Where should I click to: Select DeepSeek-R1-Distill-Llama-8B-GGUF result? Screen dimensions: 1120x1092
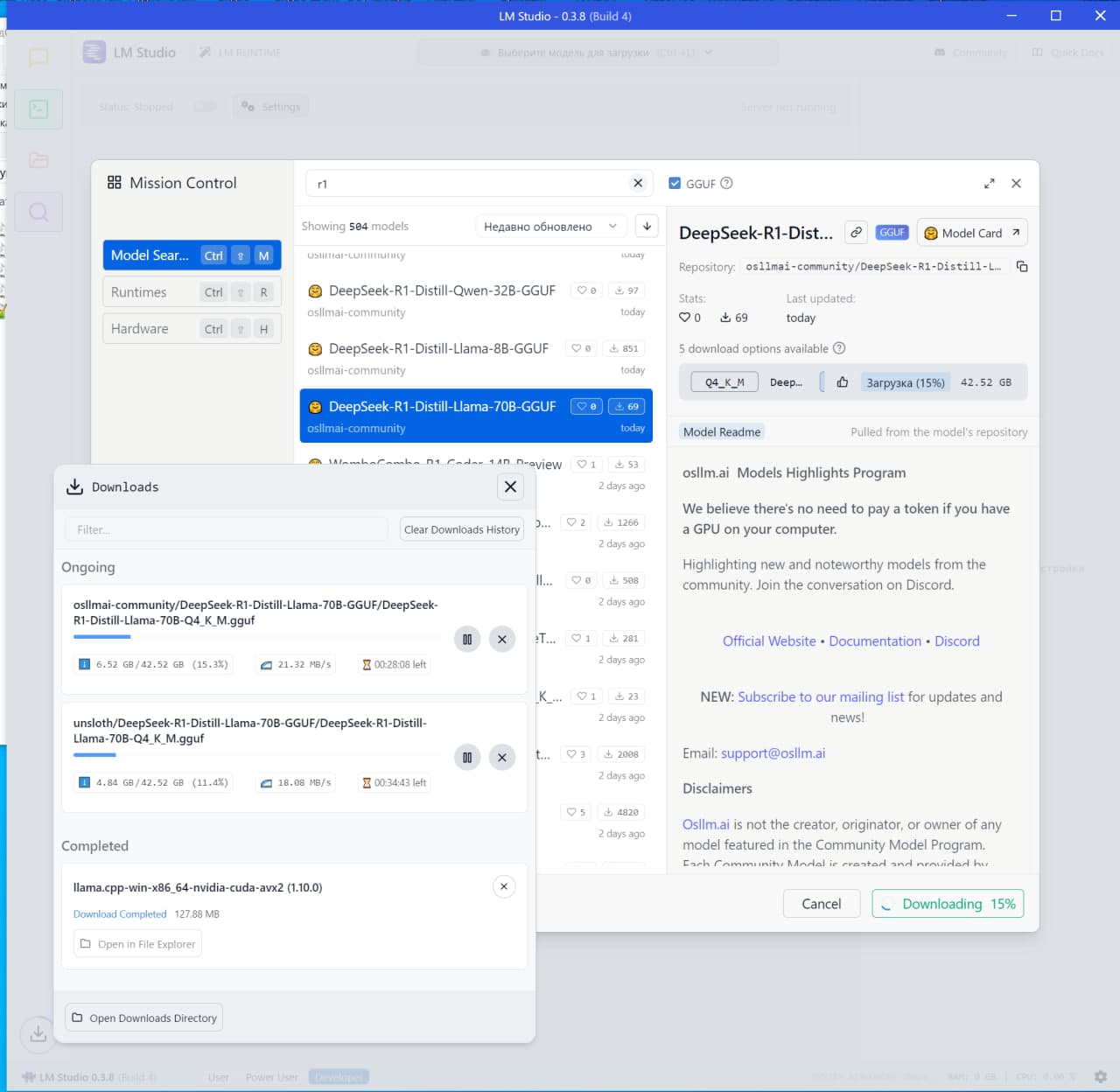[476, 359]
